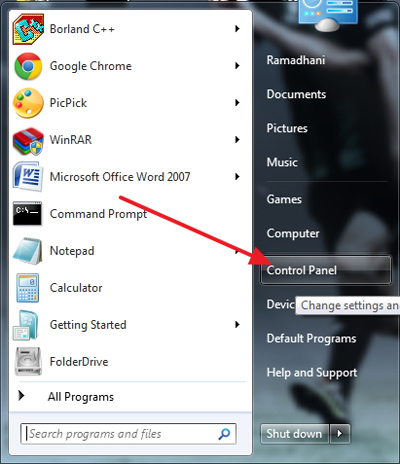This screenshot has height=464, width=400.
Task: Select the WinRAR label
Action: pyautogui.click(x=71, y=139)
